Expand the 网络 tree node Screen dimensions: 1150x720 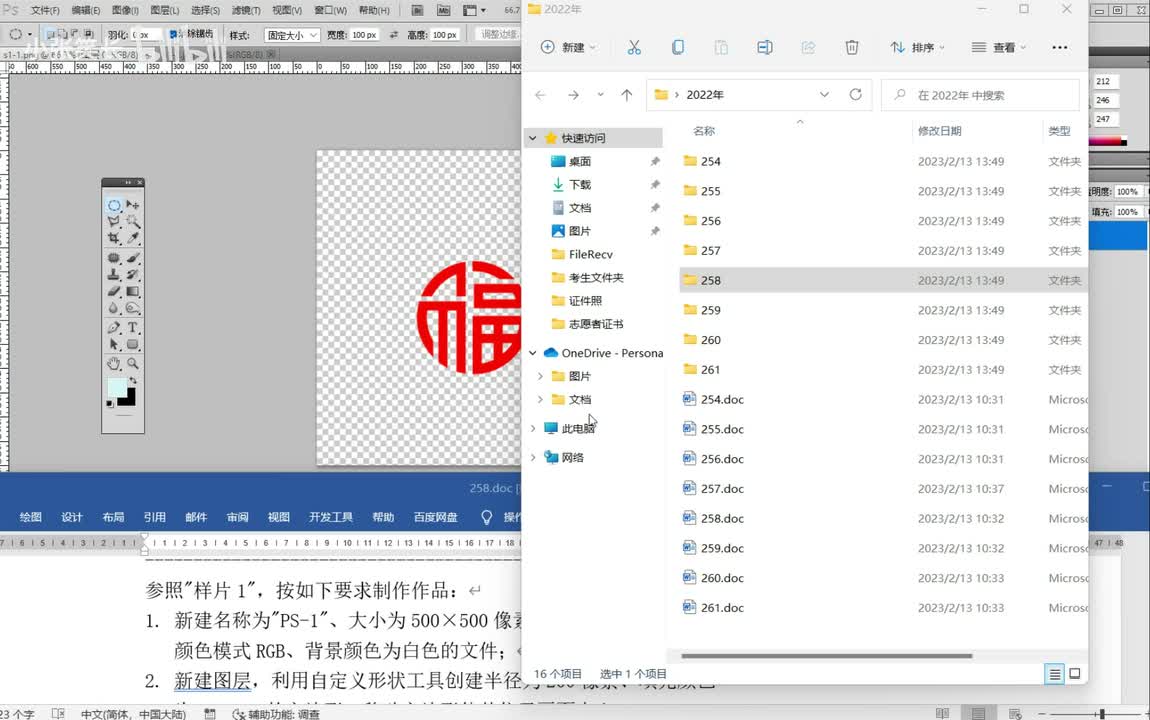tap(533, 458)
